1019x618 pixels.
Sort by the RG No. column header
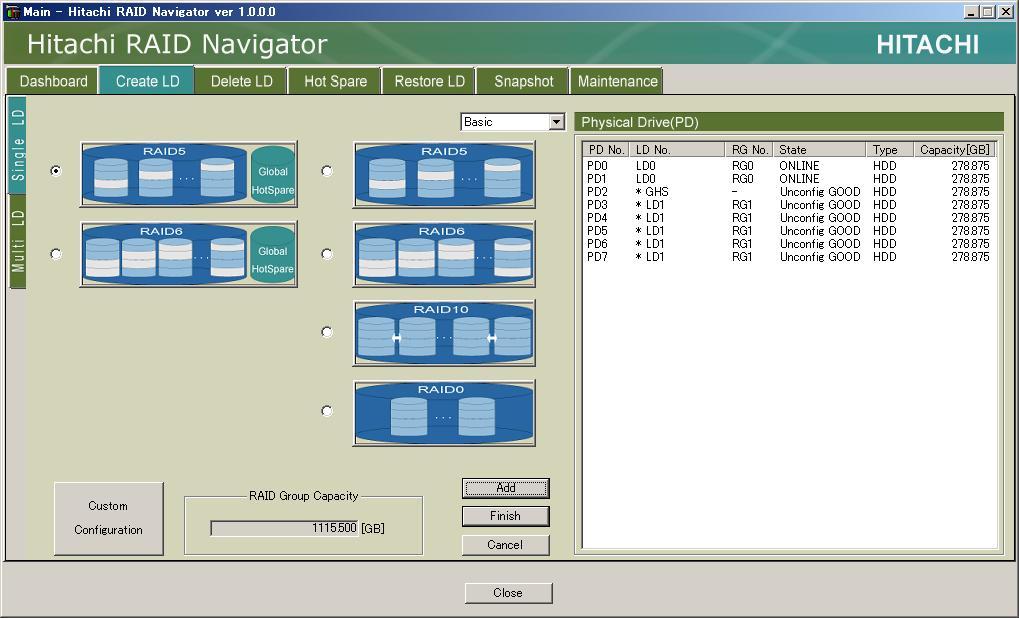[750, 149]
